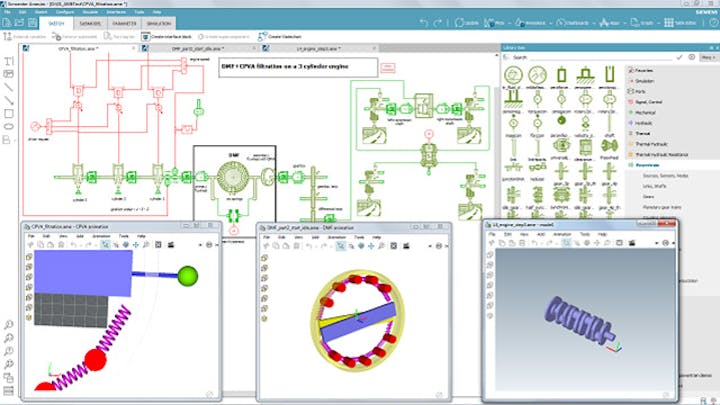The image size is (720, 405).
Task: Click the help question mark icon in toolbar
Action: pos(715,22)
